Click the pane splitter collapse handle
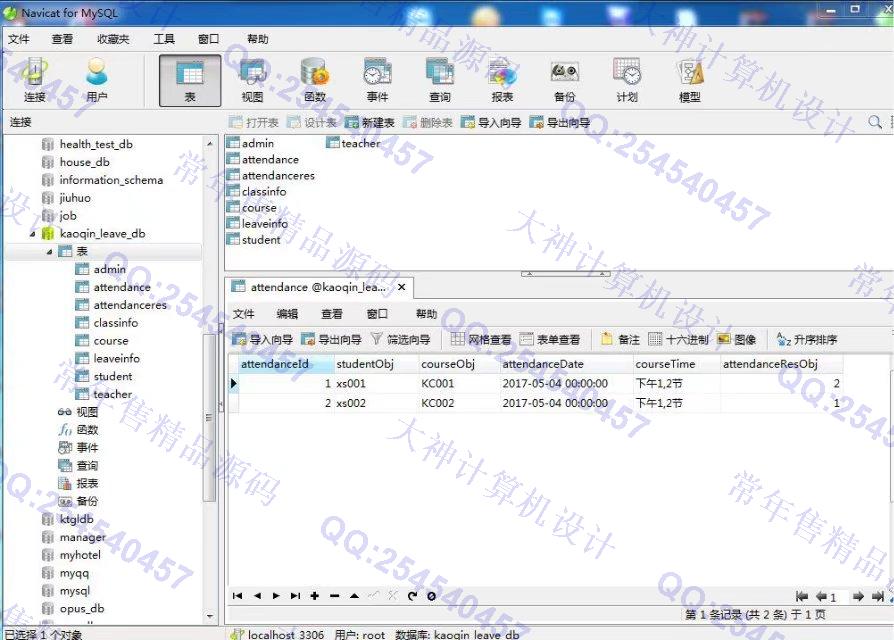The image size is (894, 640). click(x=565, y=274)
